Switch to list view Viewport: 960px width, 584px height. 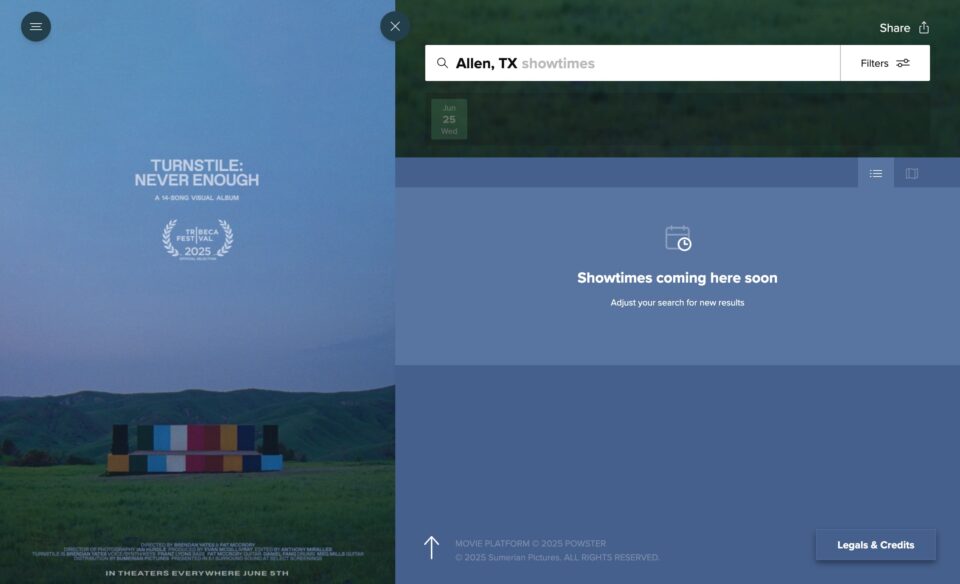tap(876, 173)
